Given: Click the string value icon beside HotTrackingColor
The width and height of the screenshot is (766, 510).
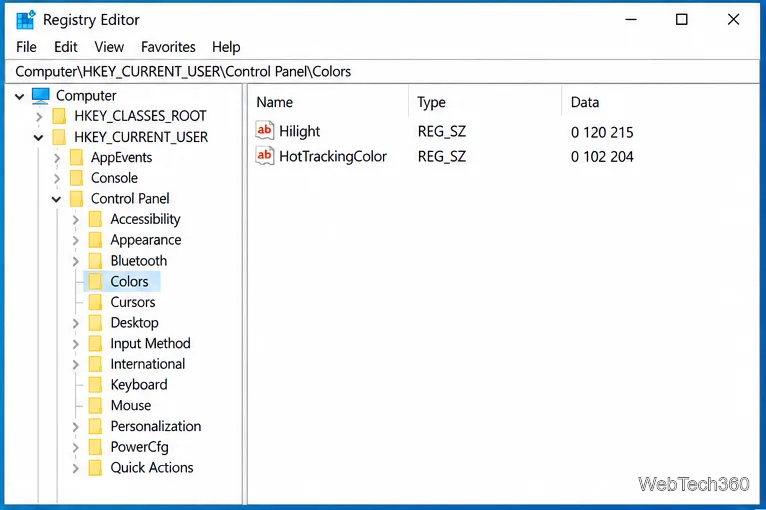Looking at the screenshot, I should click(265, 156).
